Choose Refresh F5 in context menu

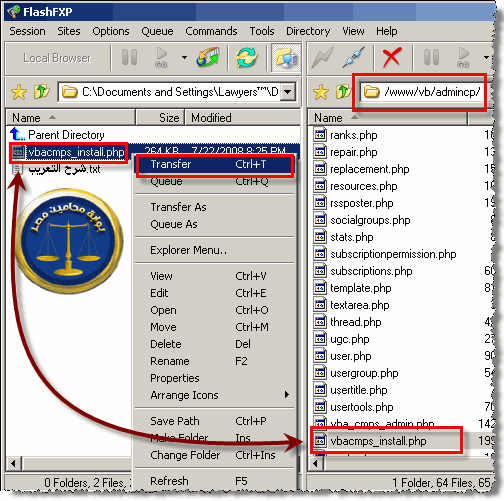(214, 481)
